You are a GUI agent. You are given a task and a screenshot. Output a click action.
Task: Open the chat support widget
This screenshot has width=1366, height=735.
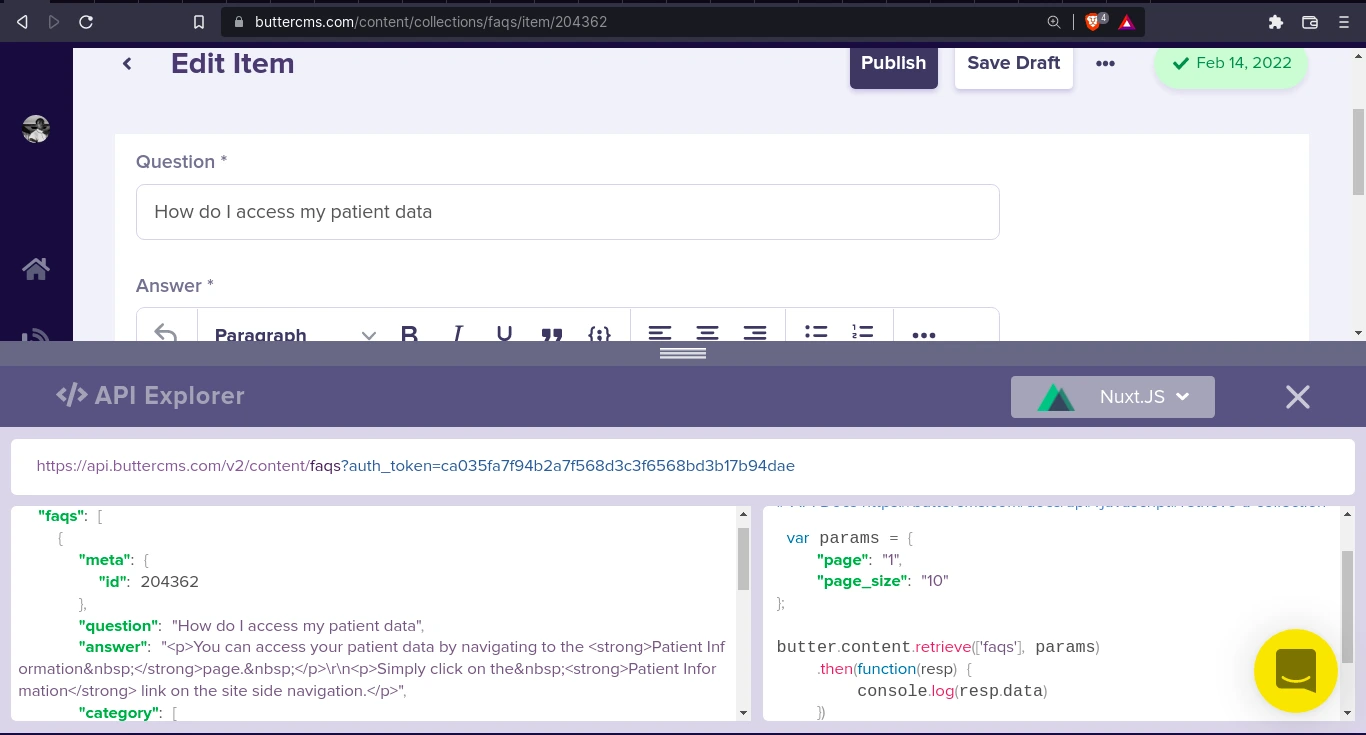(1296, 671)
